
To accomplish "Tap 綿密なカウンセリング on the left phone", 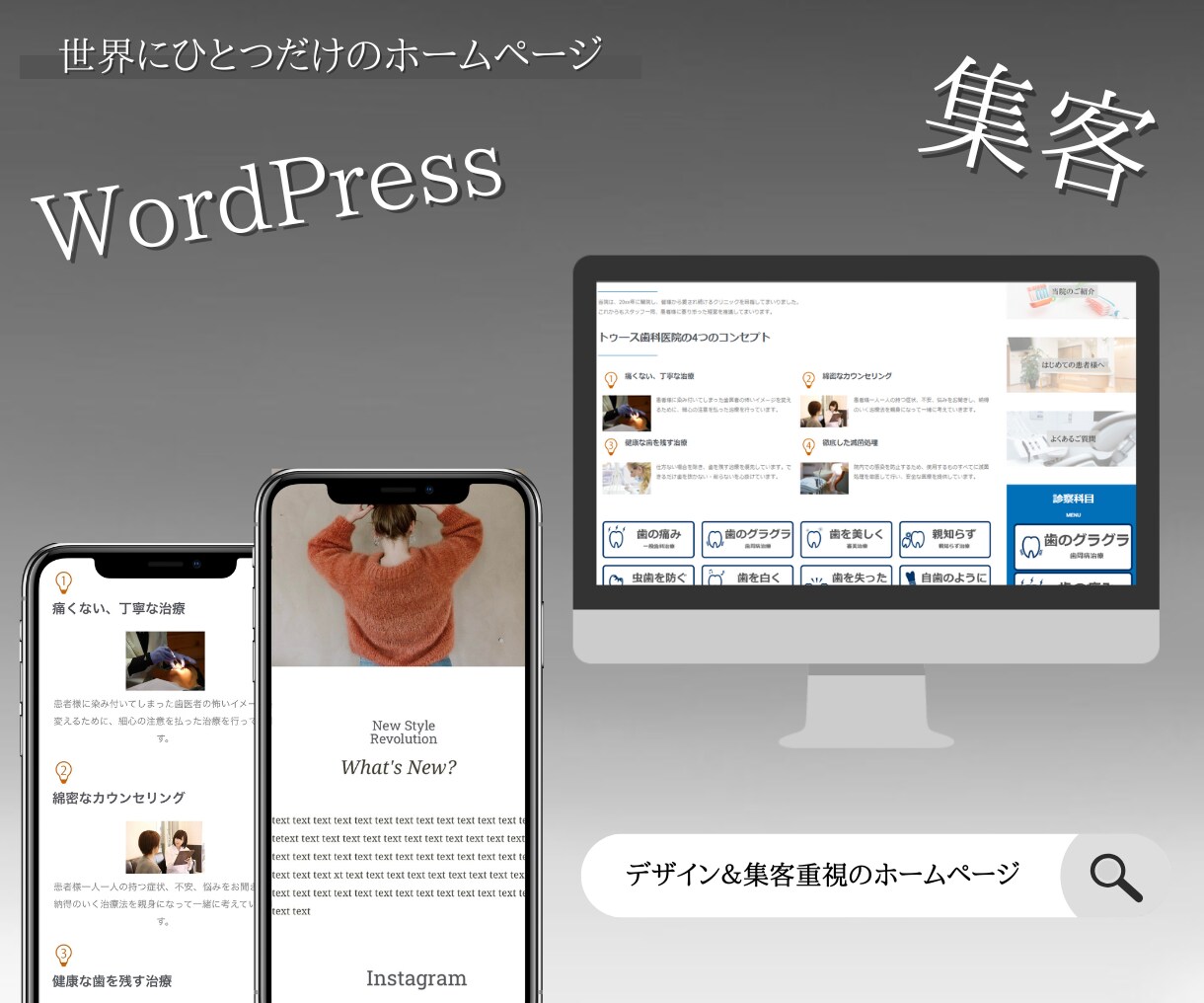I will click(x=118, y=798).
